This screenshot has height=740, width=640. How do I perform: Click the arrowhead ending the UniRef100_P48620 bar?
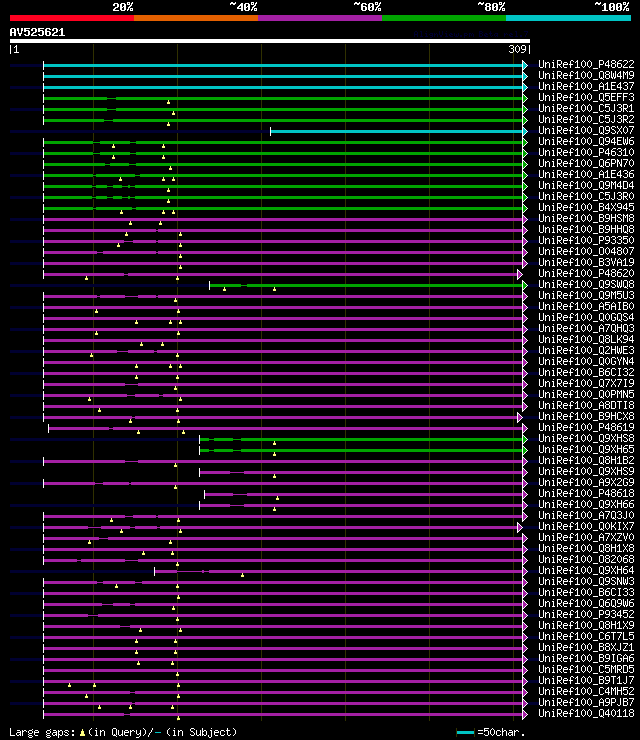click(x=520, y=274)
